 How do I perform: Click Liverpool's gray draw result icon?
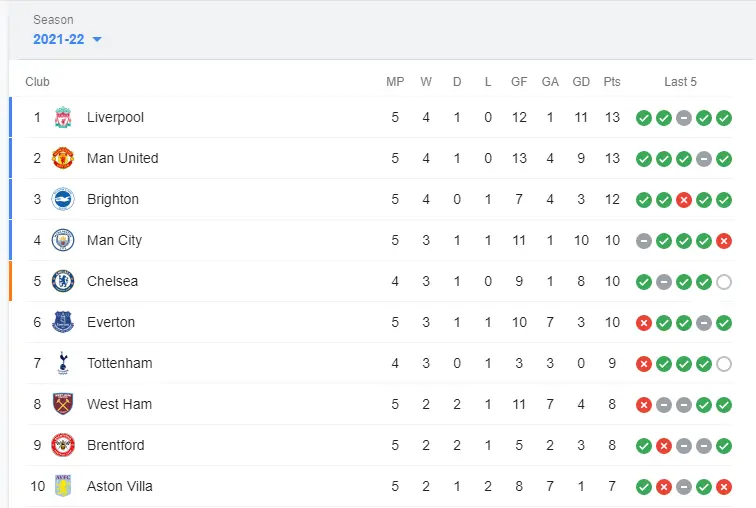[x=684, y=117]
